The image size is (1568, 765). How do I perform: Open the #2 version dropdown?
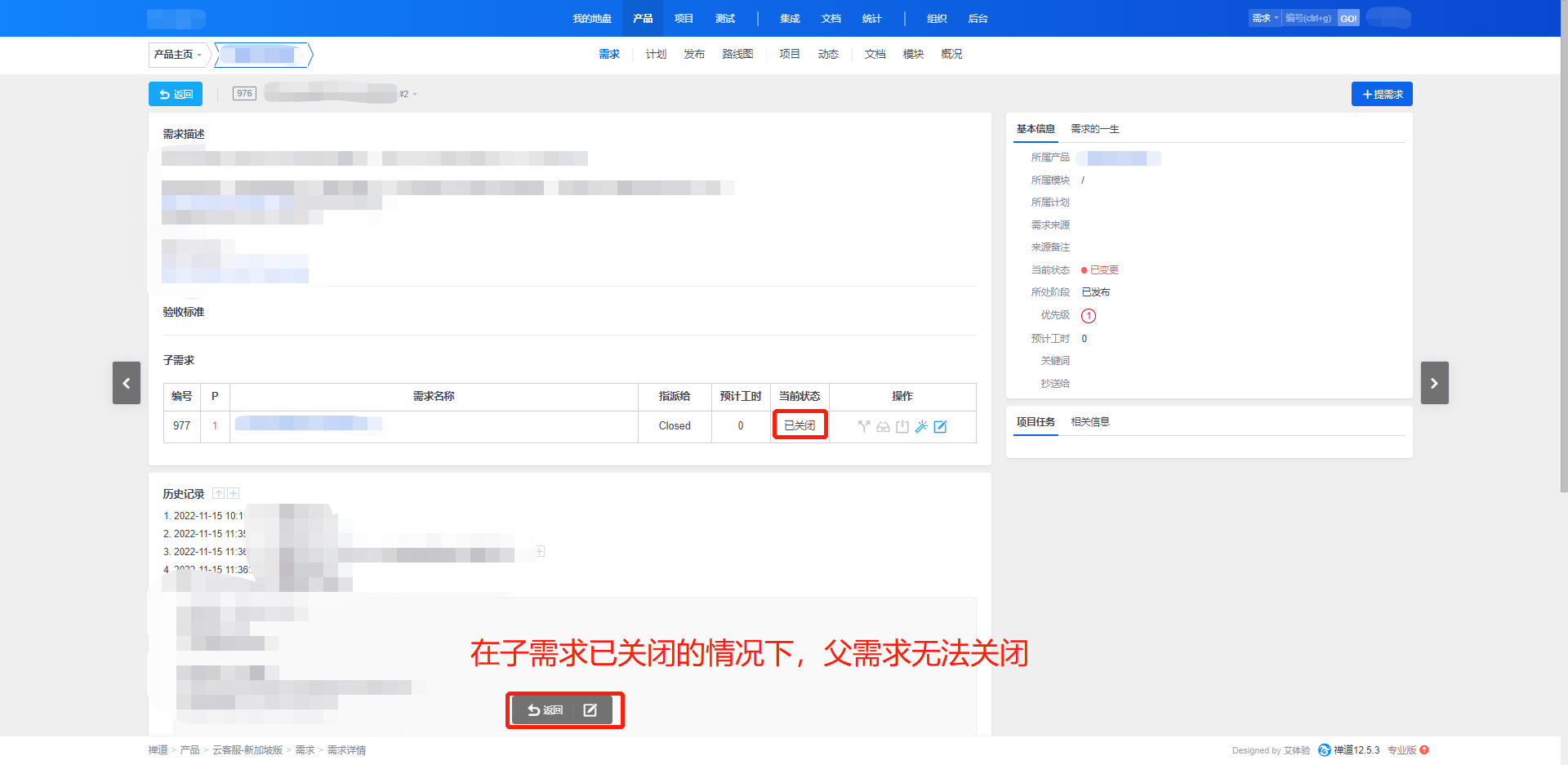tap(408, 95)
